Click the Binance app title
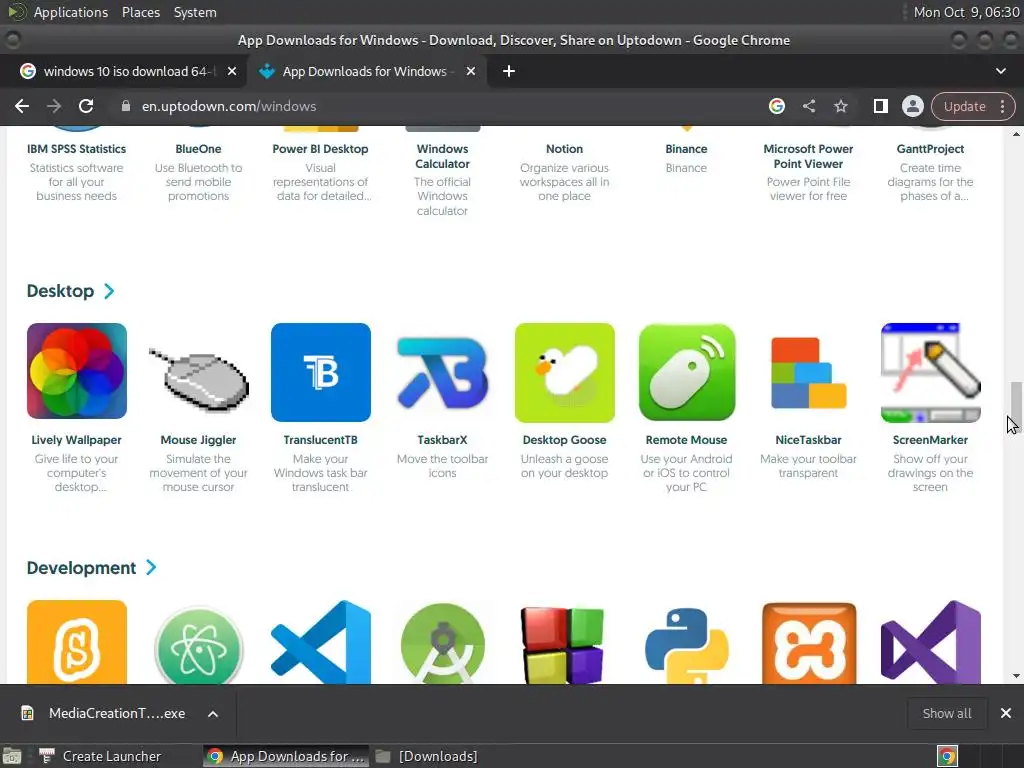The height and width of the screenshot is (768, 1024). tap(686, 149)
